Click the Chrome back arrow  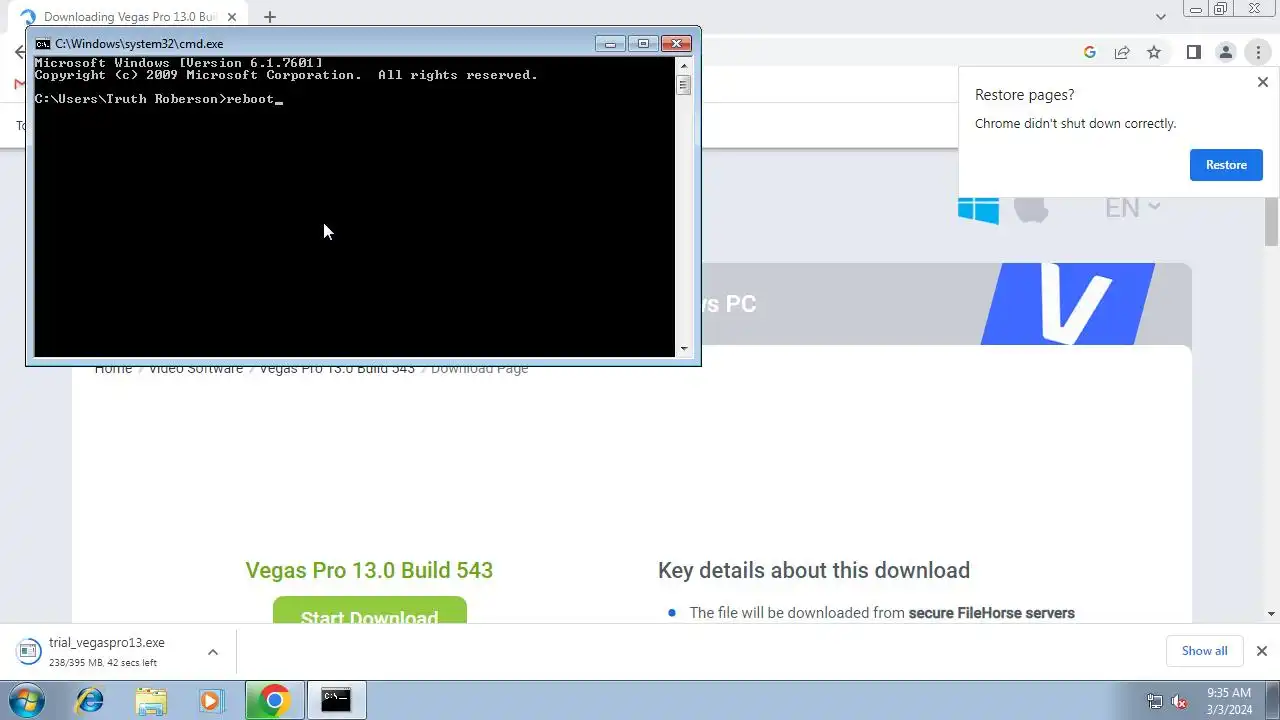[x=19, y=52]
